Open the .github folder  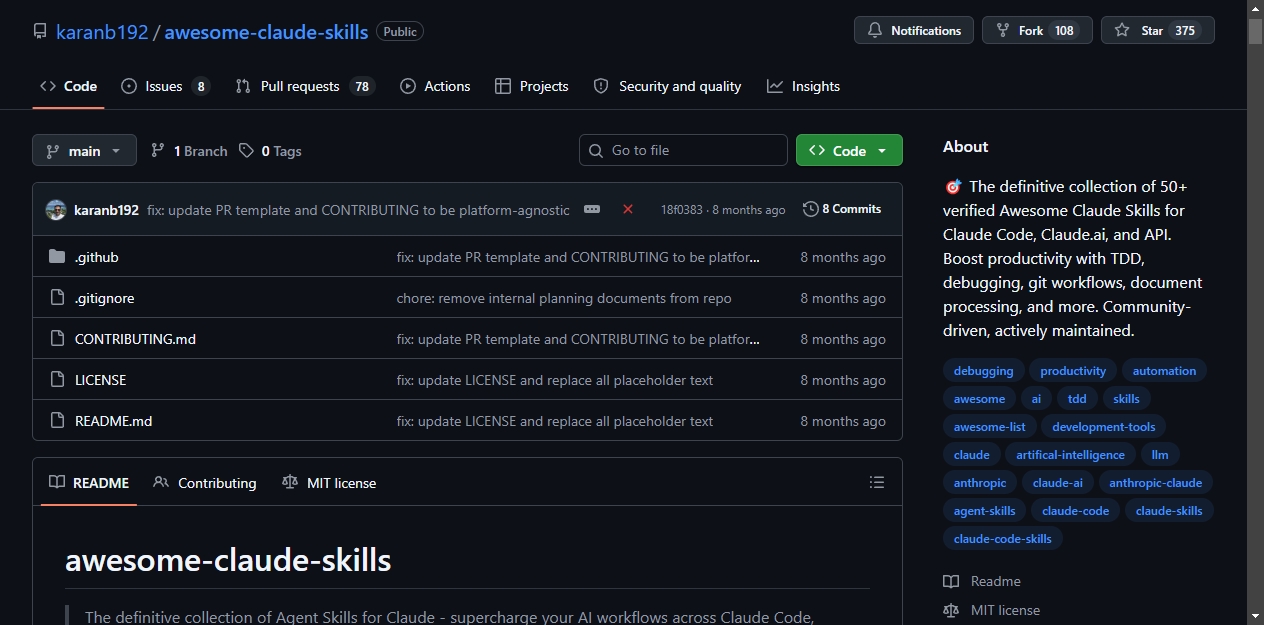pos(97,257)
